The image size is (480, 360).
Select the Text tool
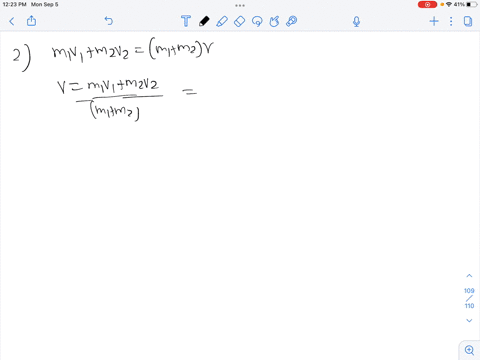pos(186,21)
